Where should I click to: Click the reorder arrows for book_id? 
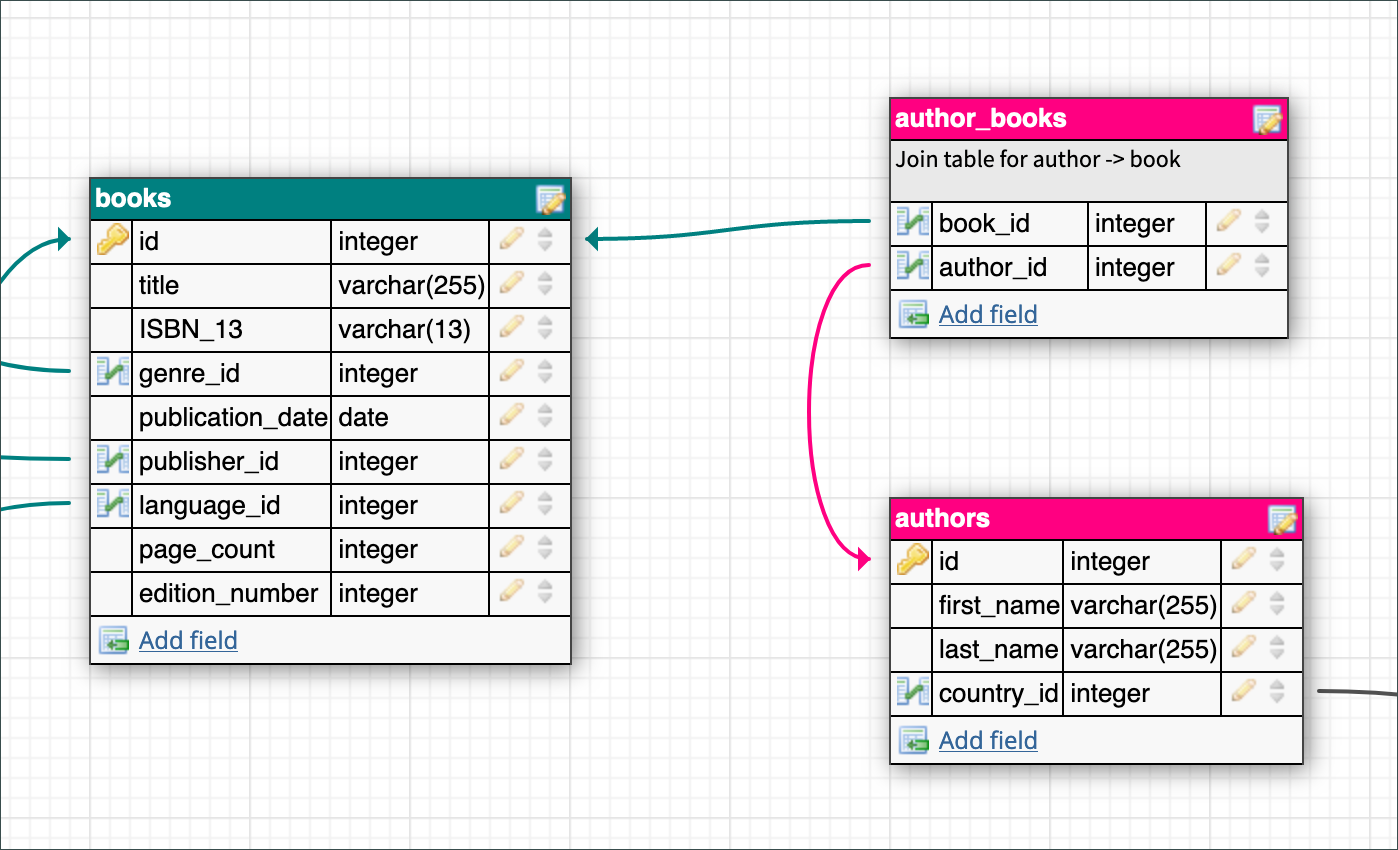coord(1262,223)
